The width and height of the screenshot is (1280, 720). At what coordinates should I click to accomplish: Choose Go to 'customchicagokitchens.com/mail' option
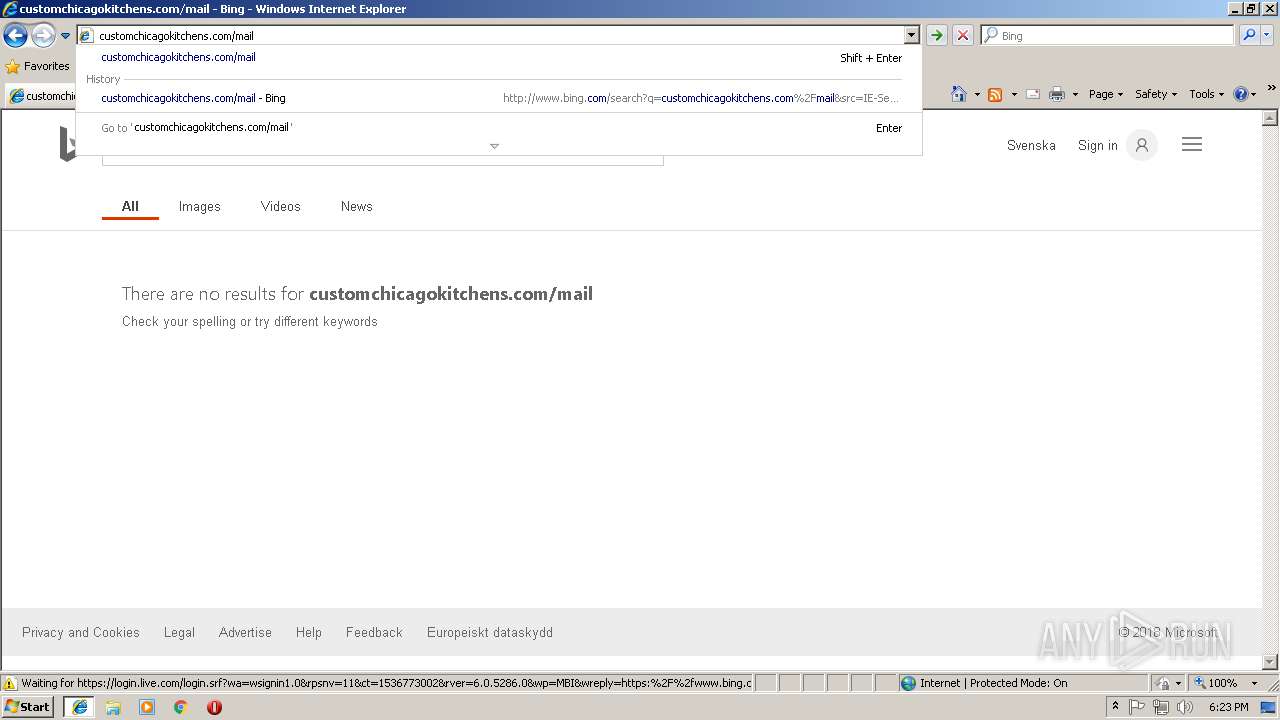click(499, 128)
